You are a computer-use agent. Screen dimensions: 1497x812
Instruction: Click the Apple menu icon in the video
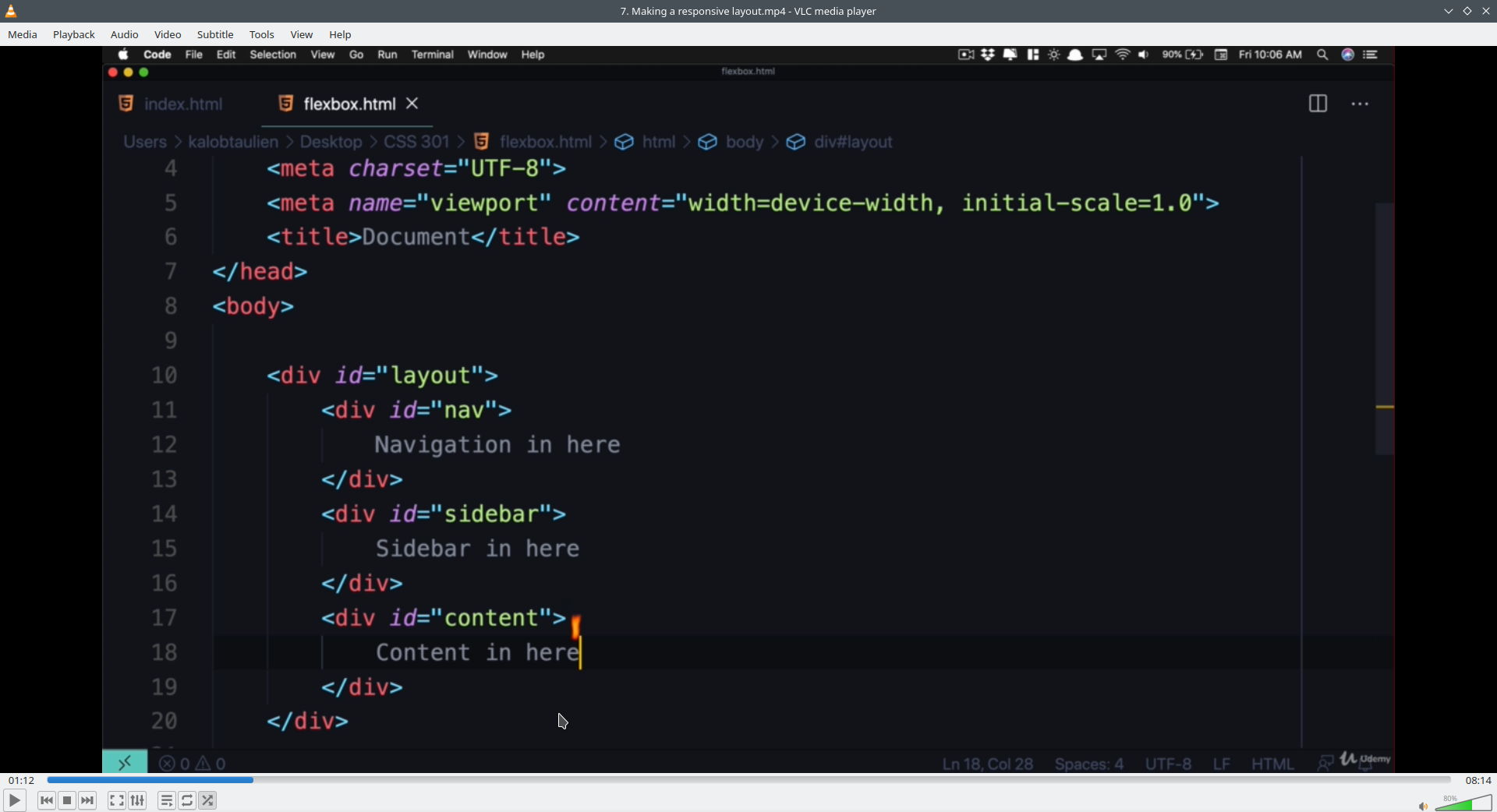123,55
